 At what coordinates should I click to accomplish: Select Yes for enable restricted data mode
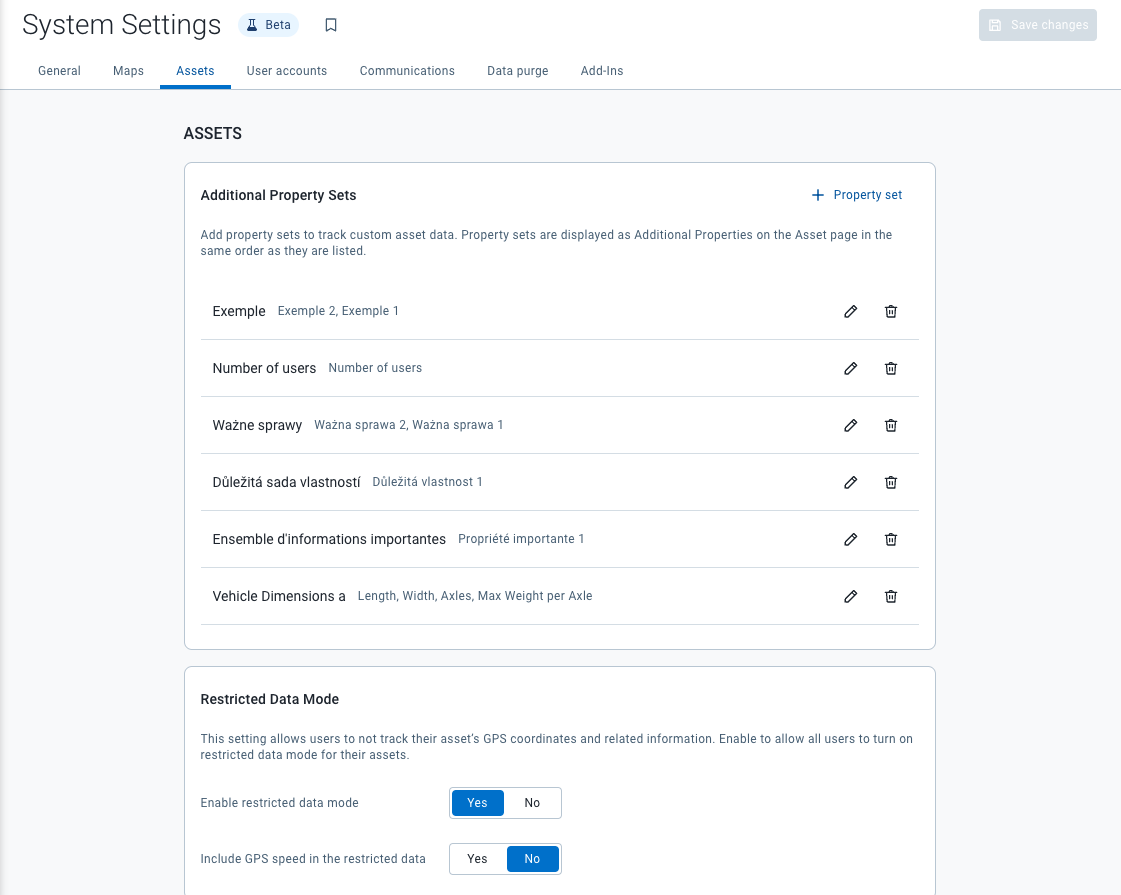pyautogui.click(x=477, y=802)
